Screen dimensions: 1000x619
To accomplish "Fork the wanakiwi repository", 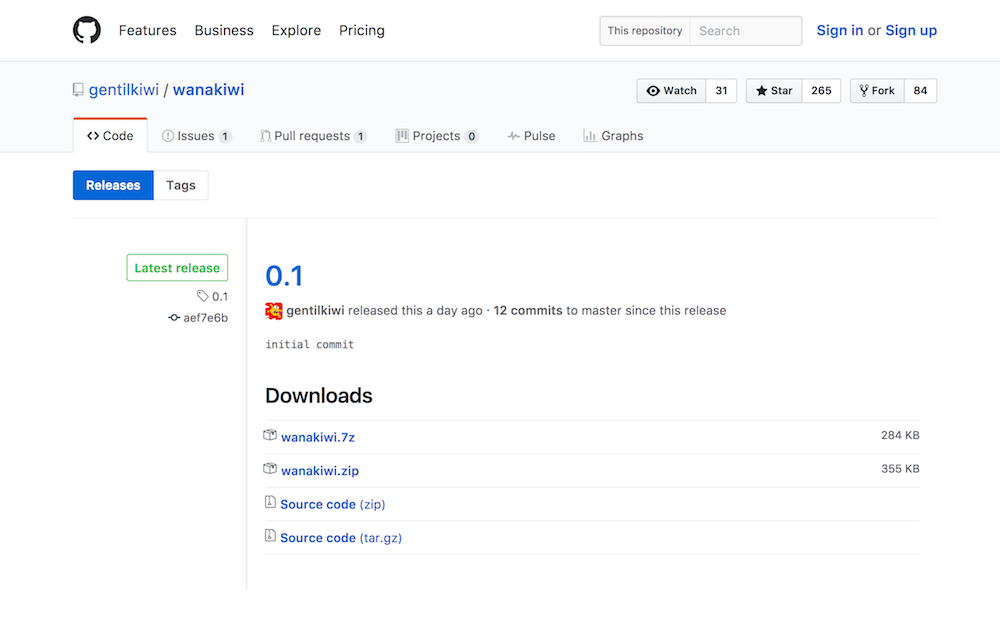I will 877,91.
